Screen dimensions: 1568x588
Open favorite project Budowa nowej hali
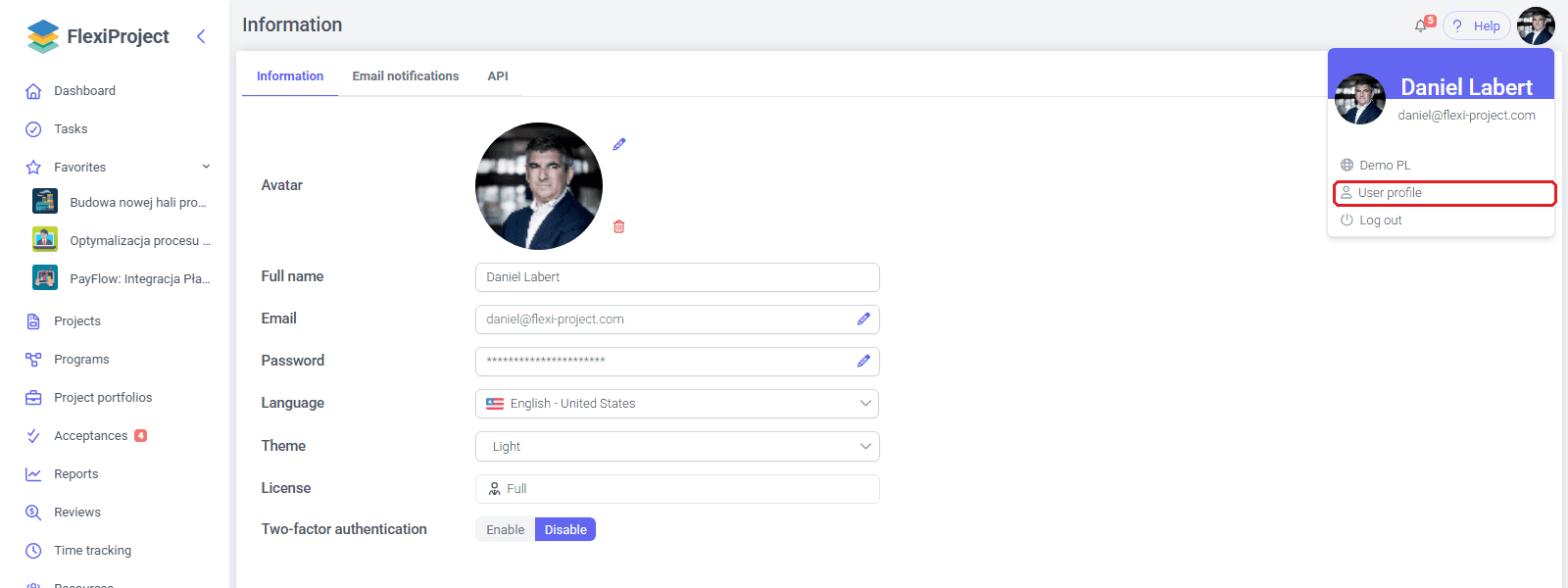tap(122, 202)
